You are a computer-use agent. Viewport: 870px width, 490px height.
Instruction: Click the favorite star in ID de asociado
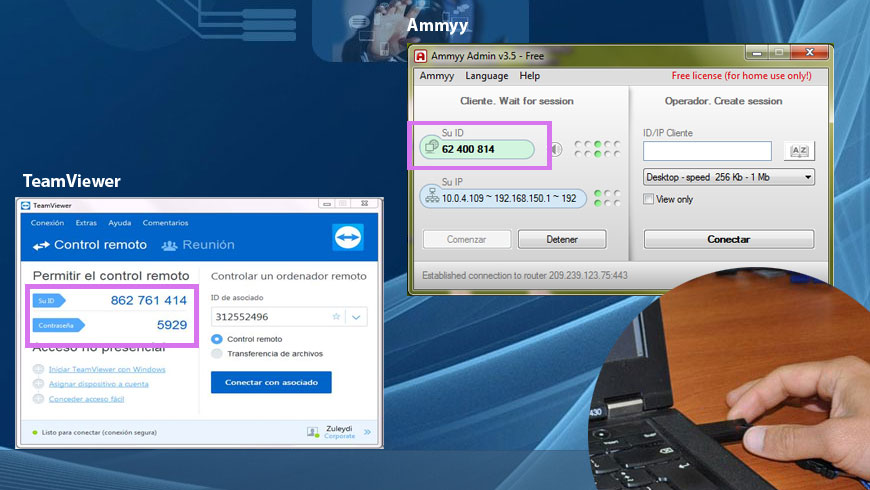click(336, 317)
